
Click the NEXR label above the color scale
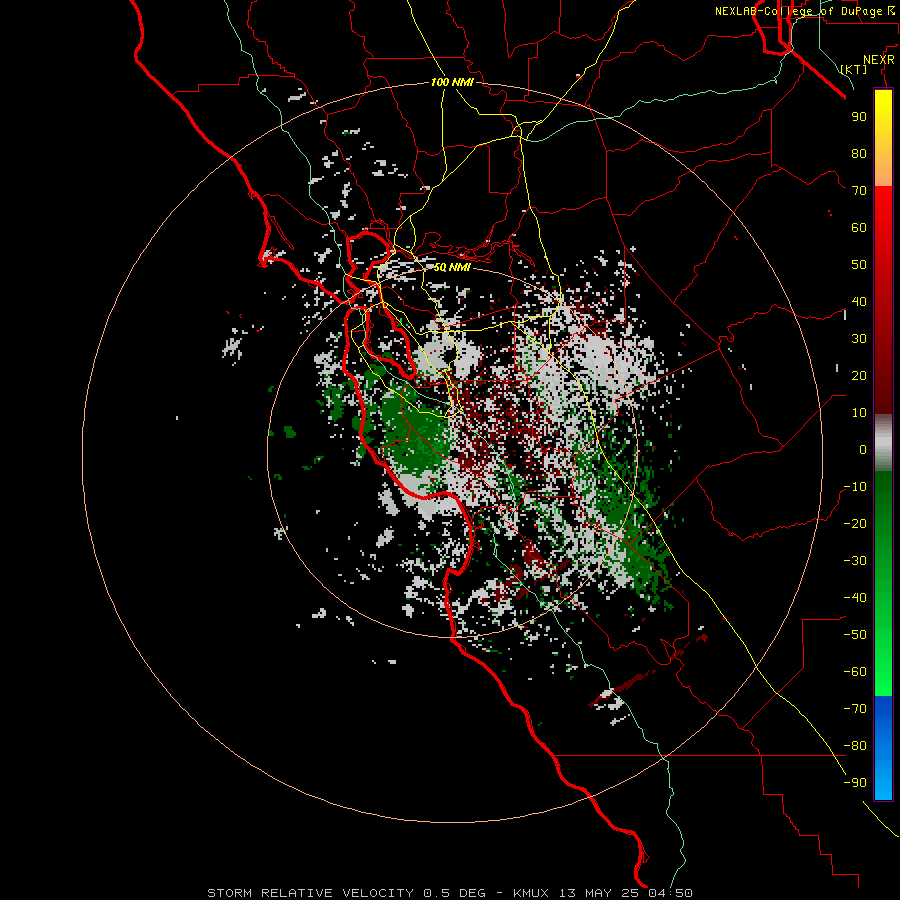click(x=879, y=59)
